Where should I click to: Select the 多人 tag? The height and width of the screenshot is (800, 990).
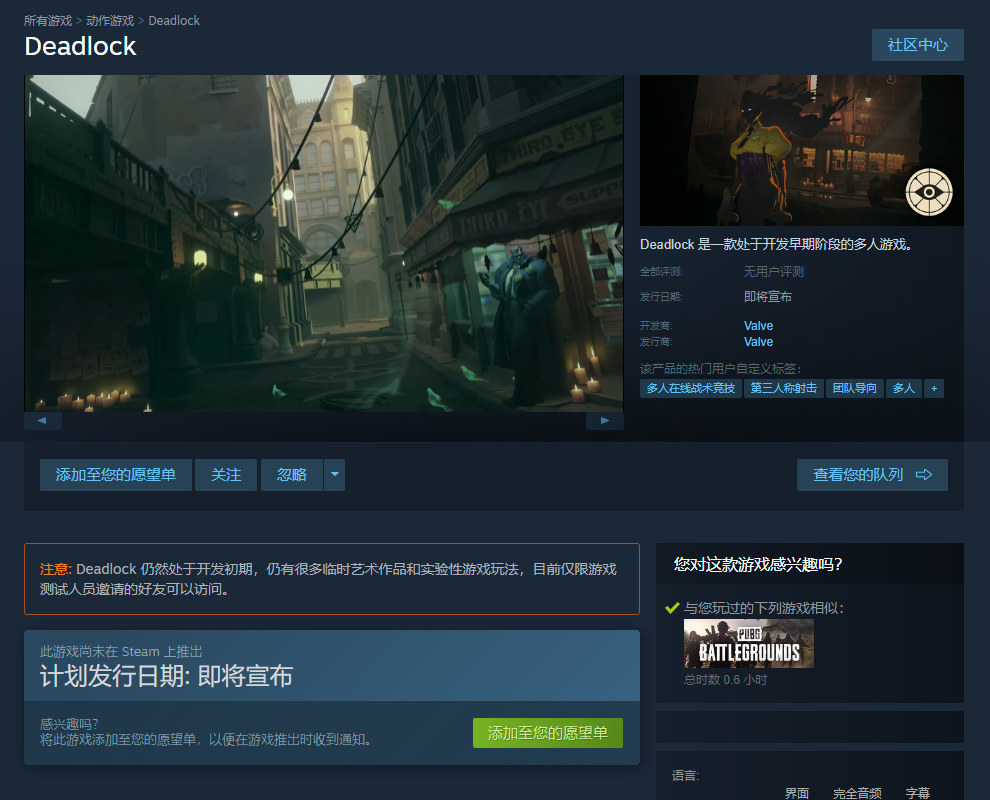click(904, 388)
